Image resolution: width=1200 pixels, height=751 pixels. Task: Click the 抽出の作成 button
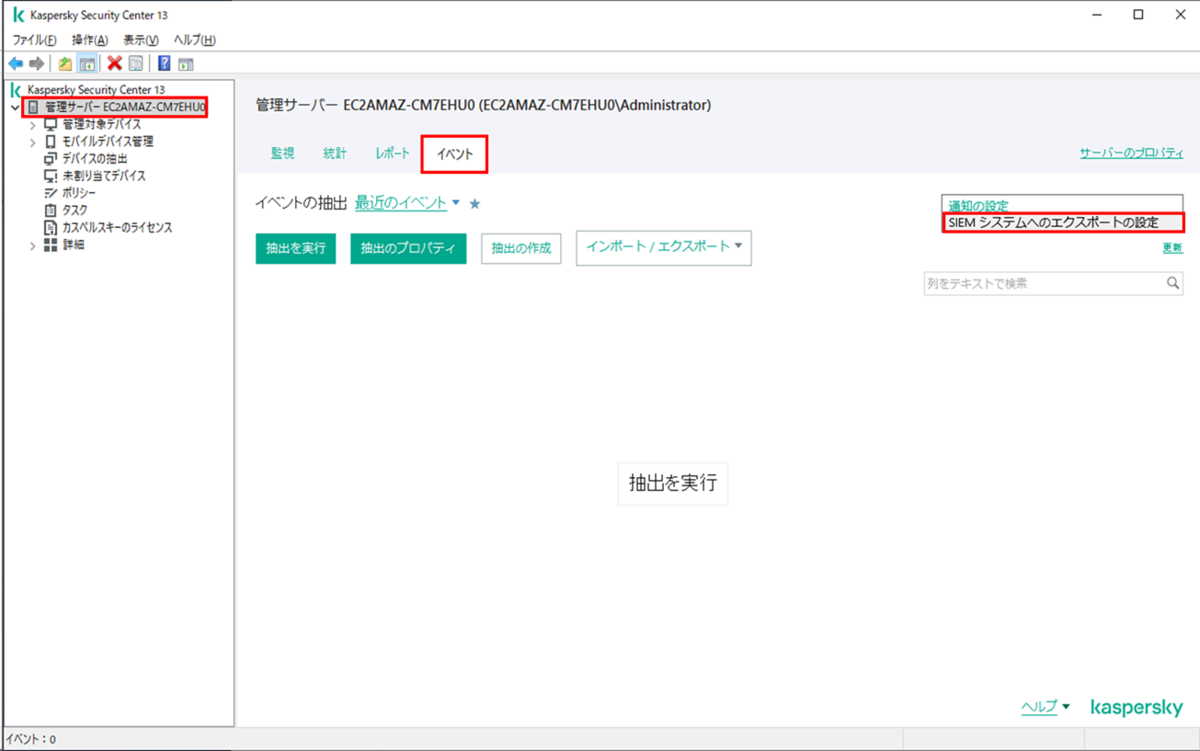pyautogui.click(x=521, y=248)
